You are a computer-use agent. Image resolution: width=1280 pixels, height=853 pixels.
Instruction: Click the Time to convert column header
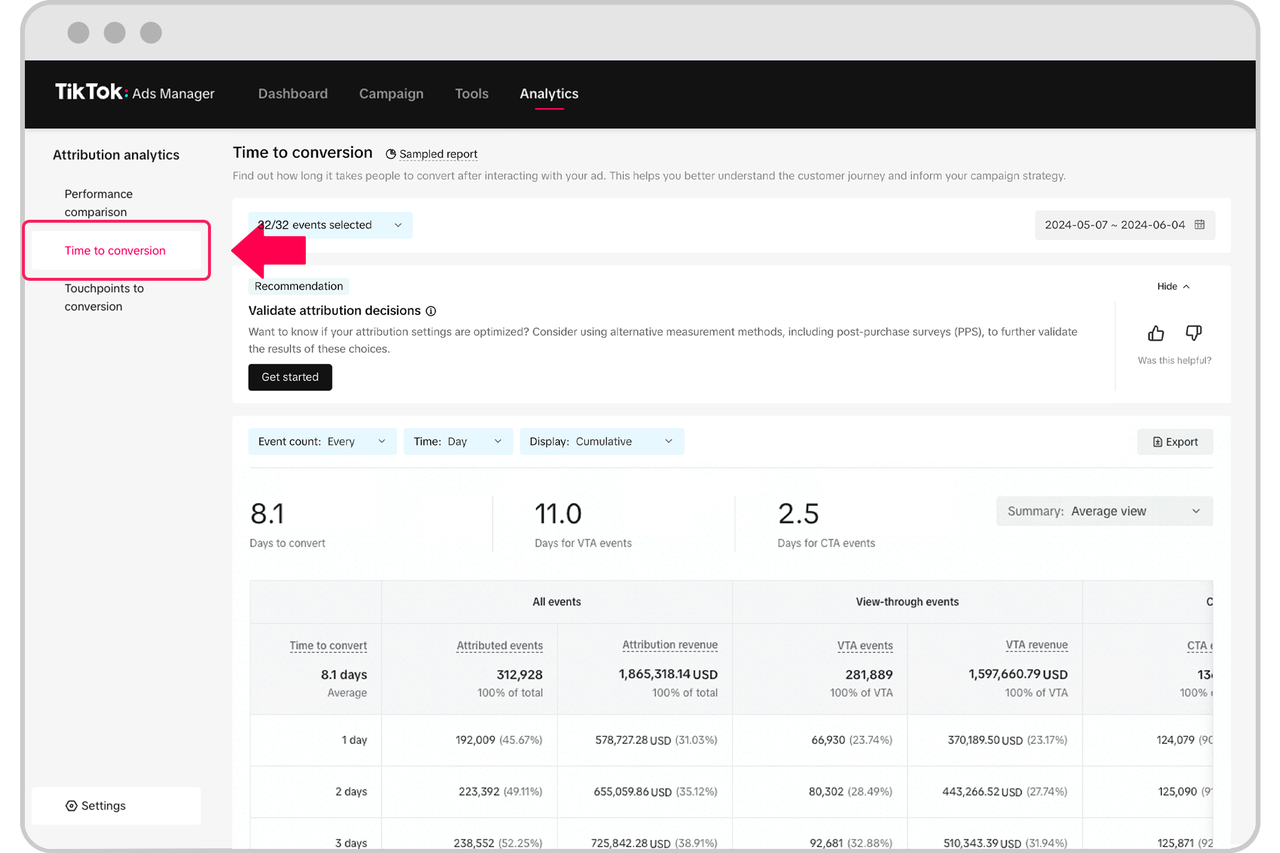[328, 646]
